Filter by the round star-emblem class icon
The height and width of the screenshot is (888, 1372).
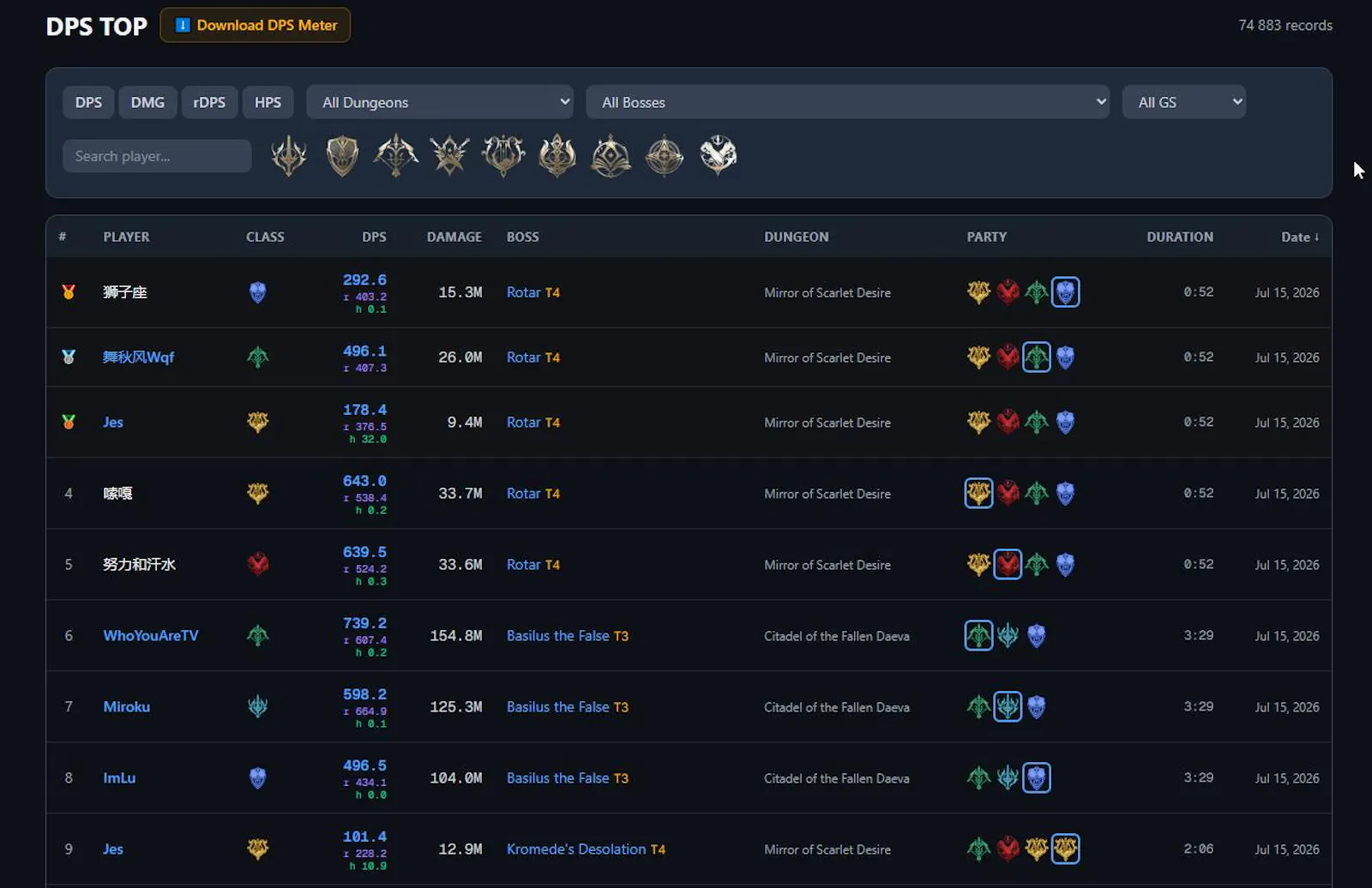click(665, 156)
